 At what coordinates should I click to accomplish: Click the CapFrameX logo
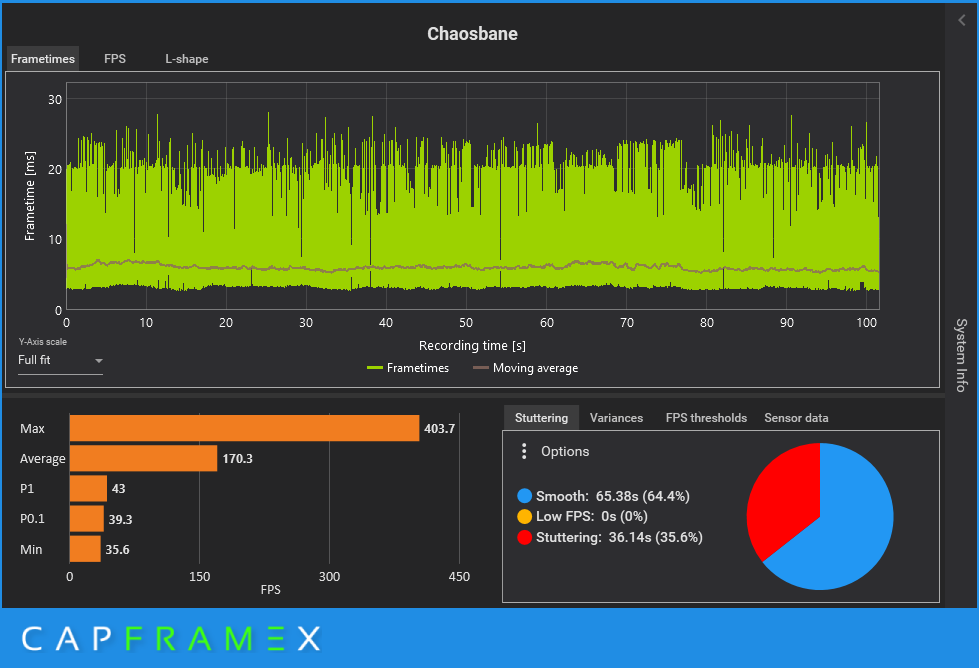[x=171, y=639]
